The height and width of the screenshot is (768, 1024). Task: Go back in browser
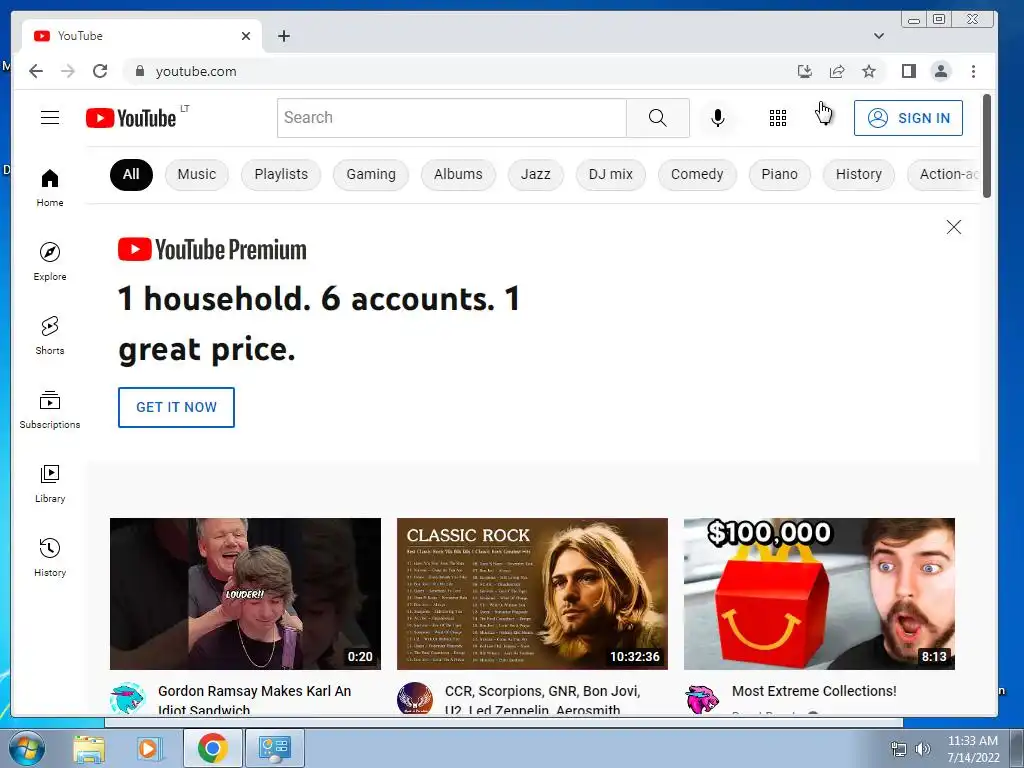[36, 71]
